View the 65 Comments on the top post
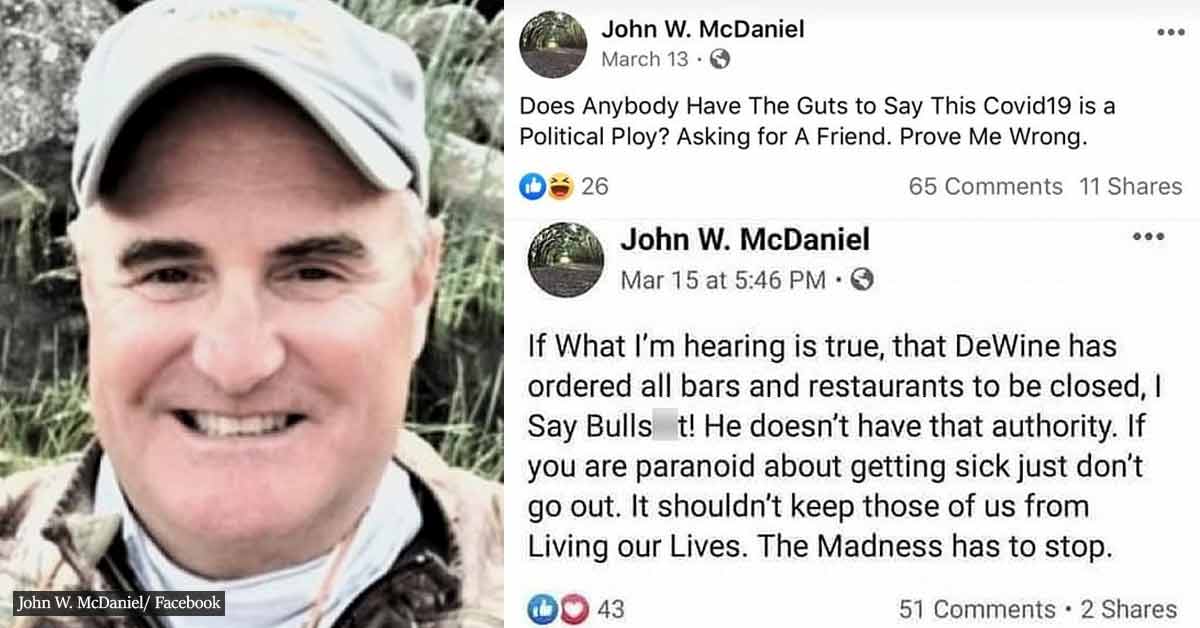Image resolution: width=1200 pixels, height=628 pixels. click(x=986, y=186)
